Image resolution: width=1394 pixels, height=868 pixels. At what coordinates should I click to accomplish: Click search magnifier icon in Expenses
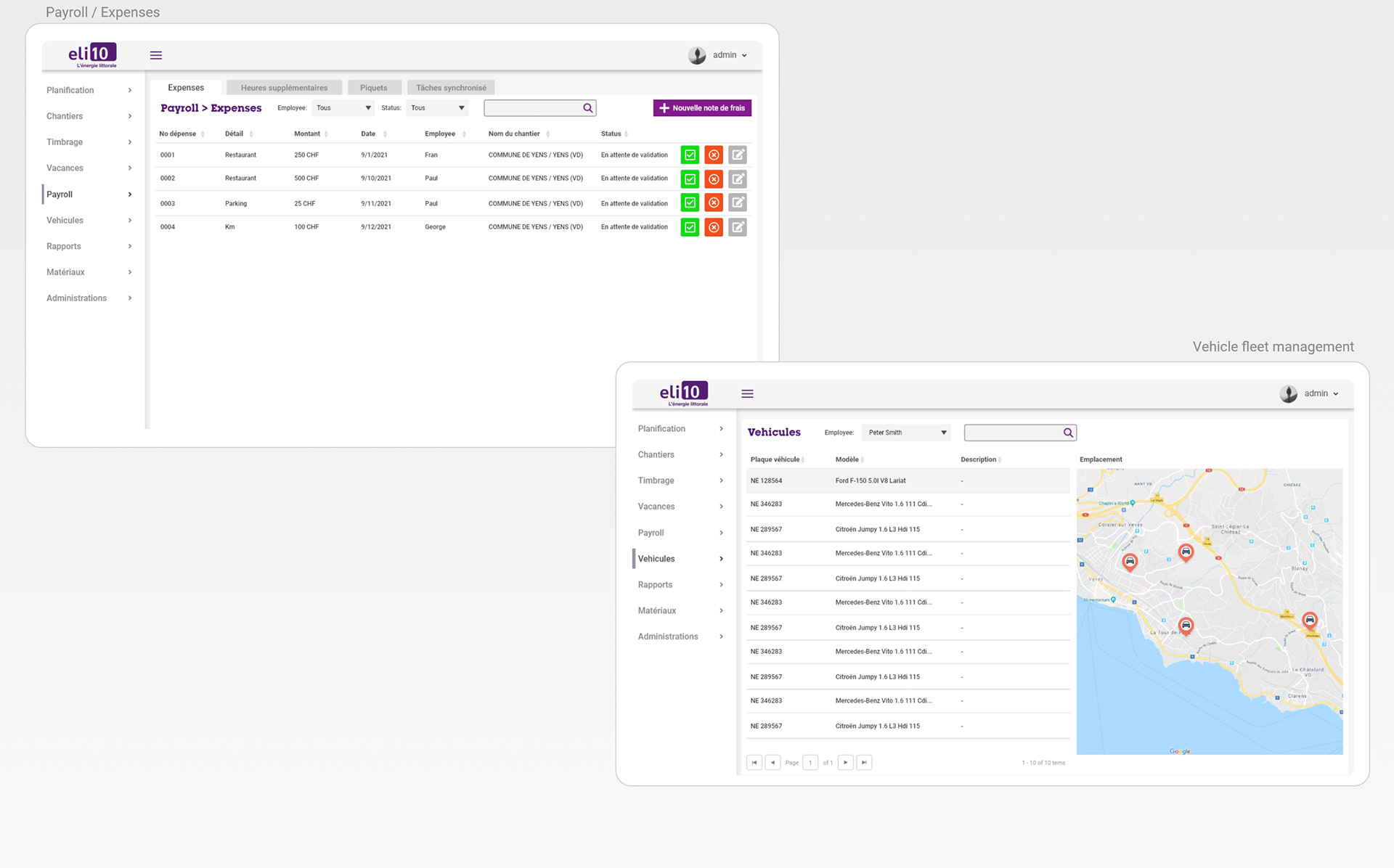[588, 108]
